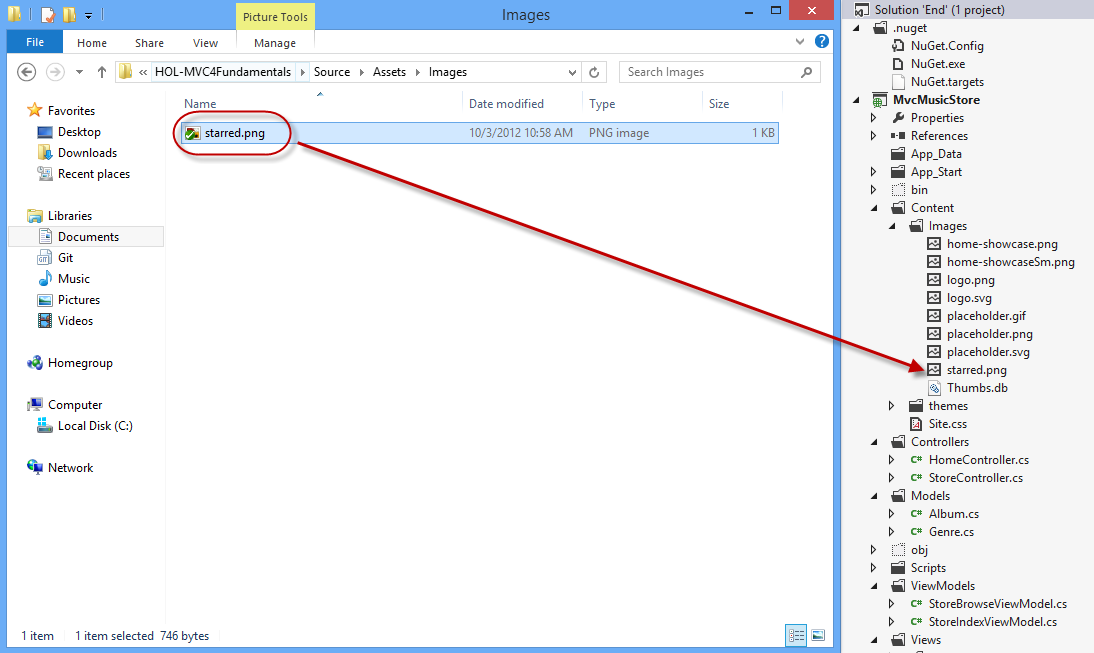Click the Thumbs.db icon under Images node

(x=932, y=387)
